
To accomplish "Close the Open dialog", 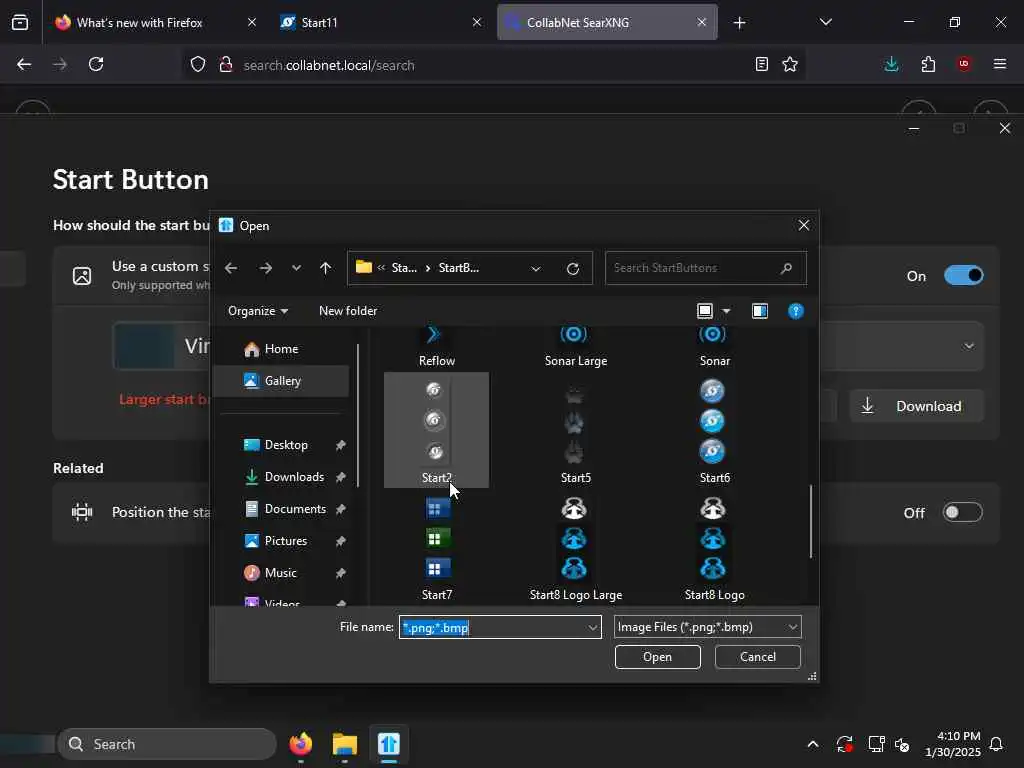I will coord(803,225).
